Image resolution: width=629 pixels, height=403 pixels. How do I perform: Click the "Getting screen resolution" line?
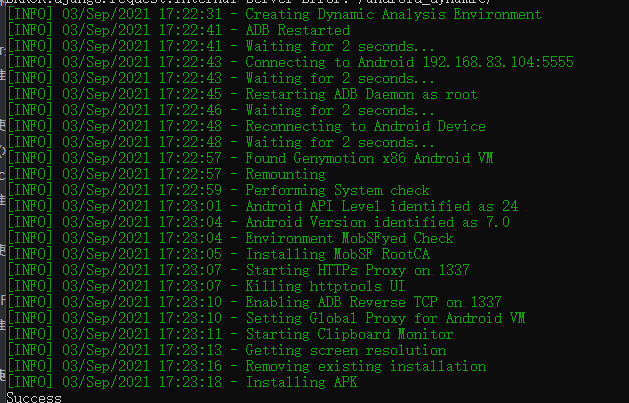pos(345,351)
